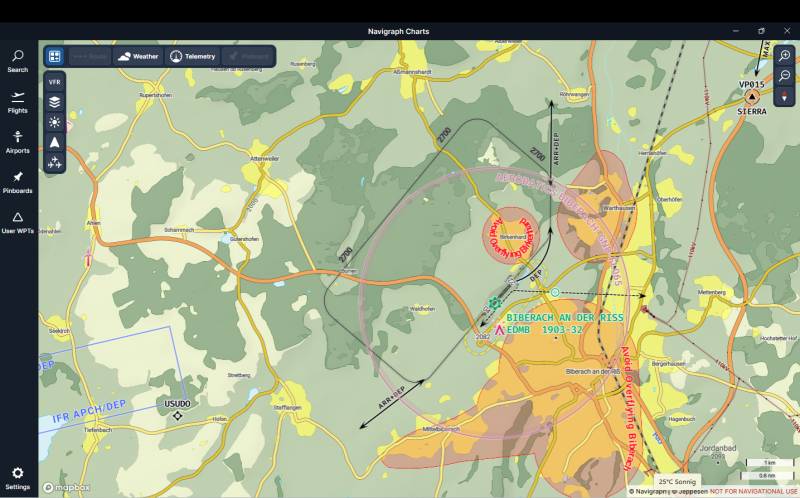800x498 pixels.
Task: Toggle the traffic airplanes icon
Action: coord(55,163)
